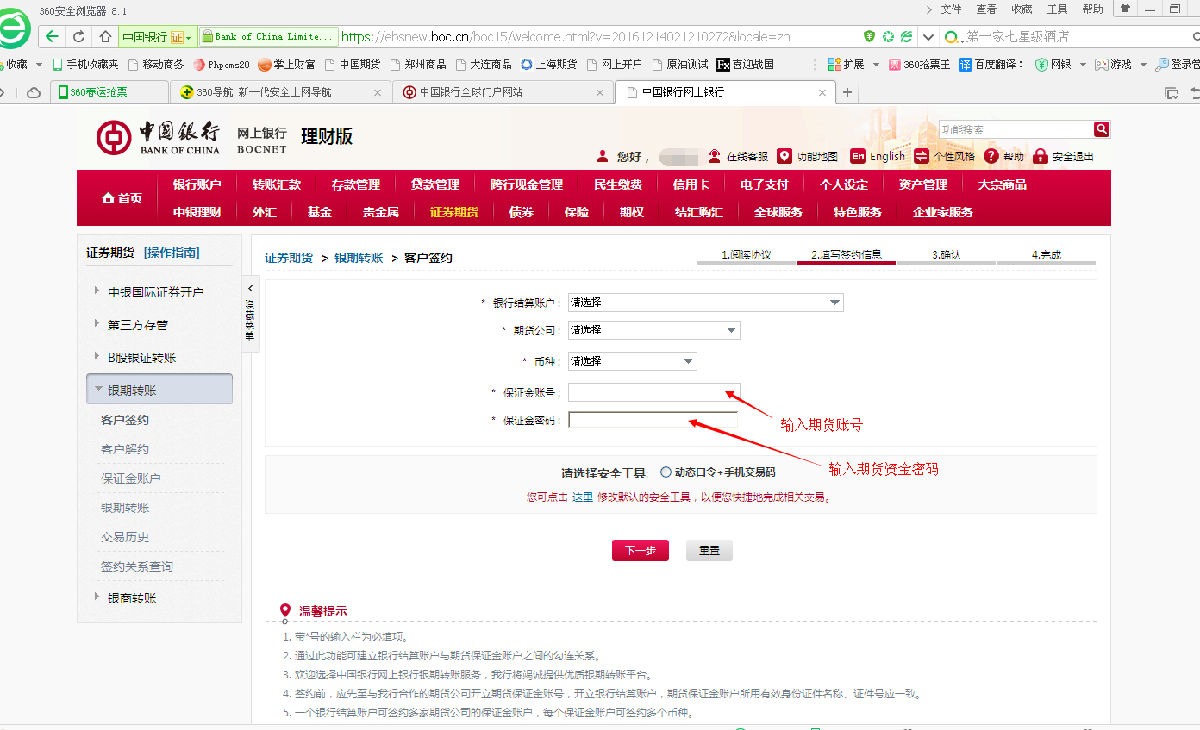Viewport: 1200px width, 730px height.
Task: Open 帮助 help question mark icon
Action: coord(991,156)
